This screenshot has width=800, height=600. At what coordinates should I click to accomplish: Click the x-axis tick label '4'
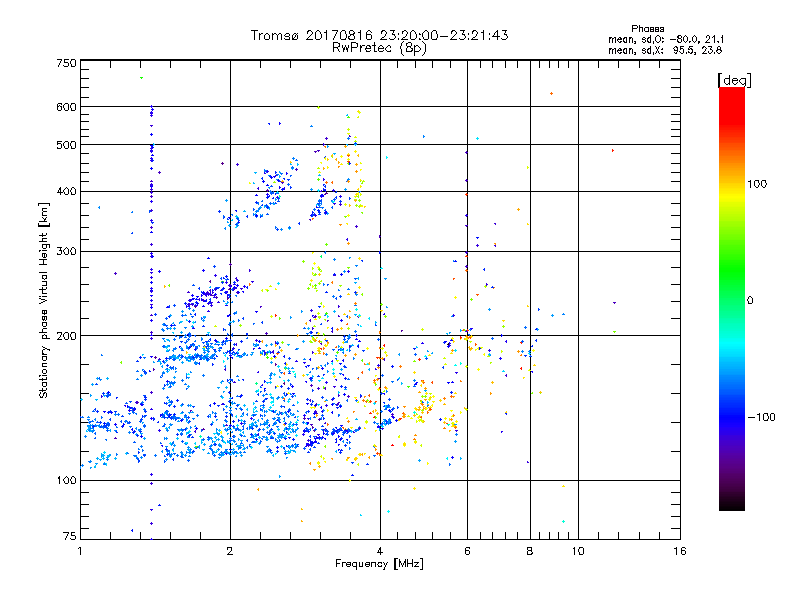tap(380, 551)
